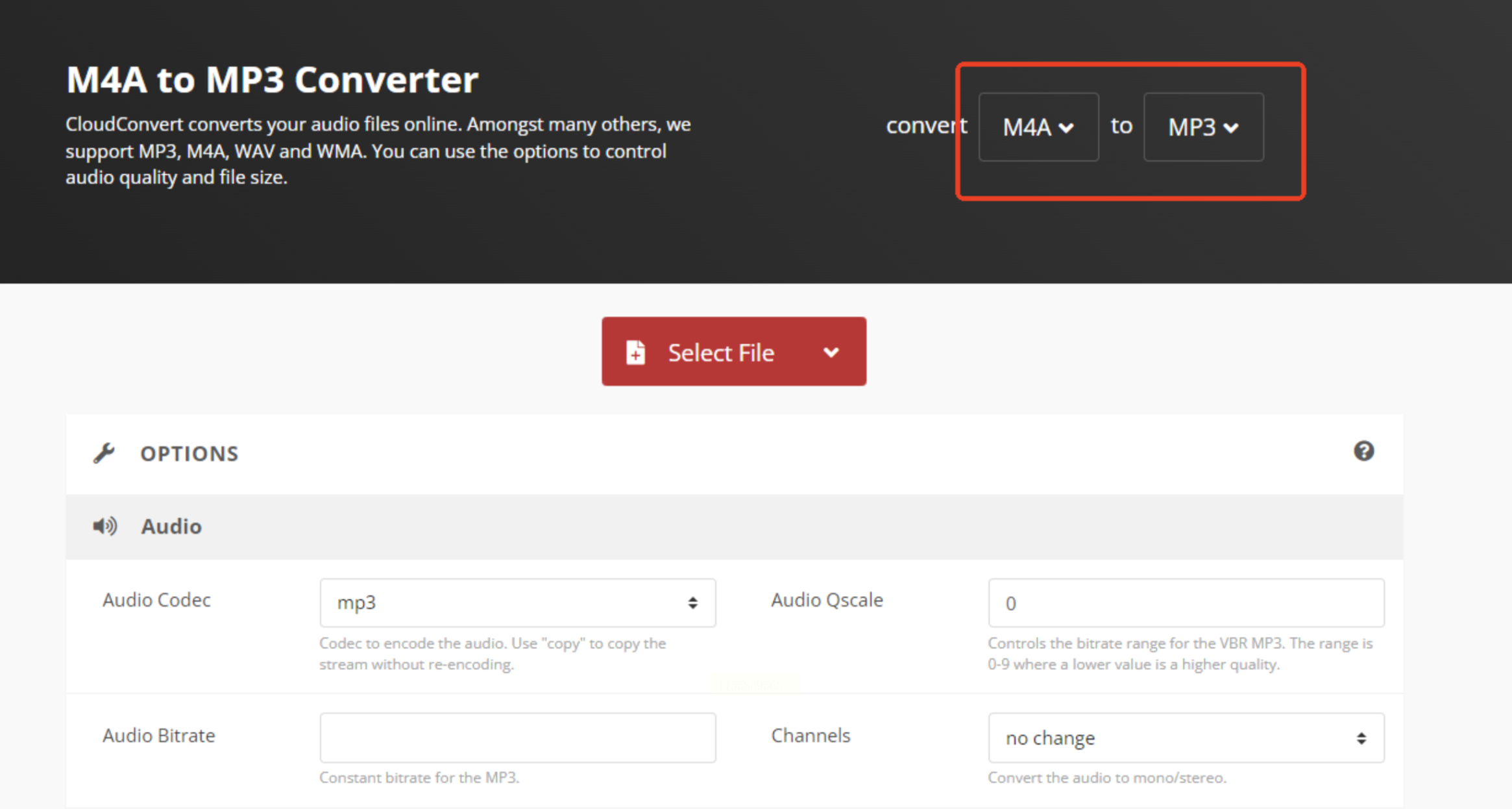Click 'Constant bitrate for the MP3.' hint
The height and width of the screenshot is (809, 1512).
419,777
